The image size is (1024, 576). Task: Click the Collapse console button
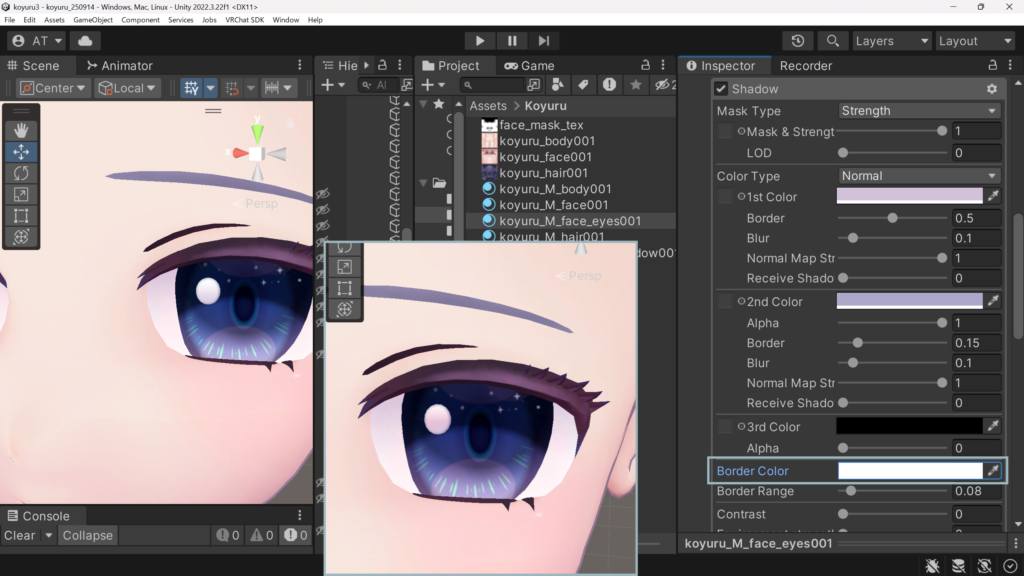point(88,535)
